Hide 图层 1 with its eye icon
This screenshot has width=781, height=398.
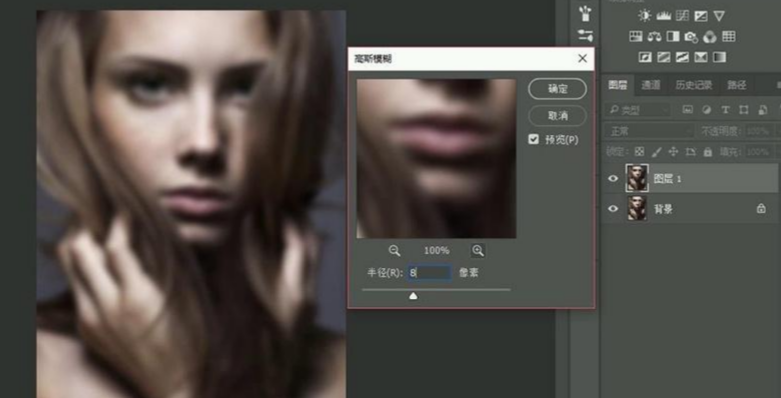613,178
